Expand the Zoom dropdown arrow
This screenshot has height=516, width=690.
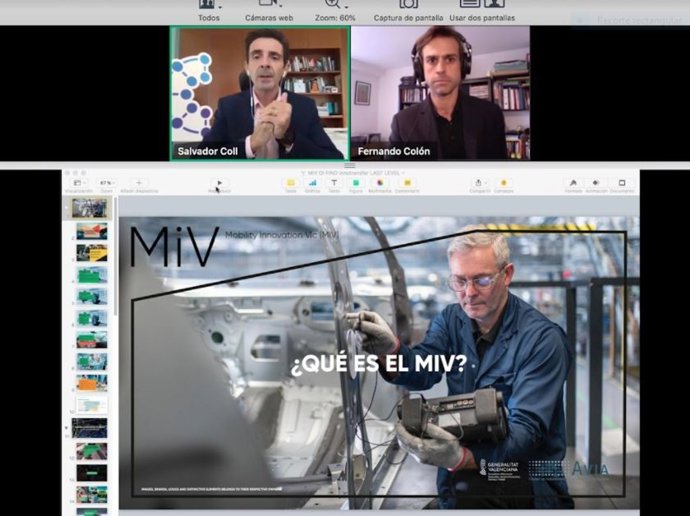pyautogui.click(x=346, y=7)
